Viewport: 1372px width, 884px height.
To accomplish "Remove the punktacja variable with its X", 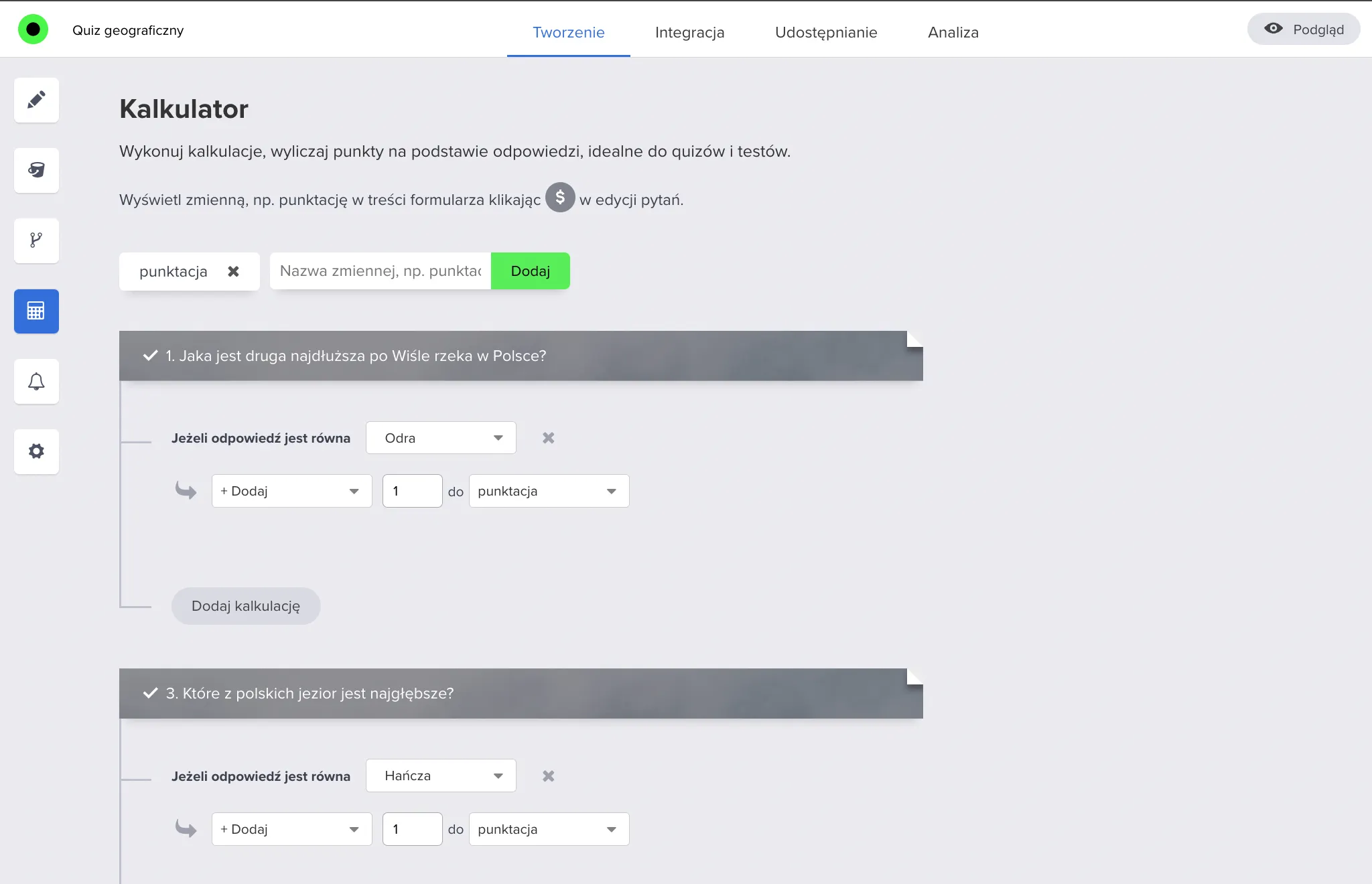I will [233, 271].
